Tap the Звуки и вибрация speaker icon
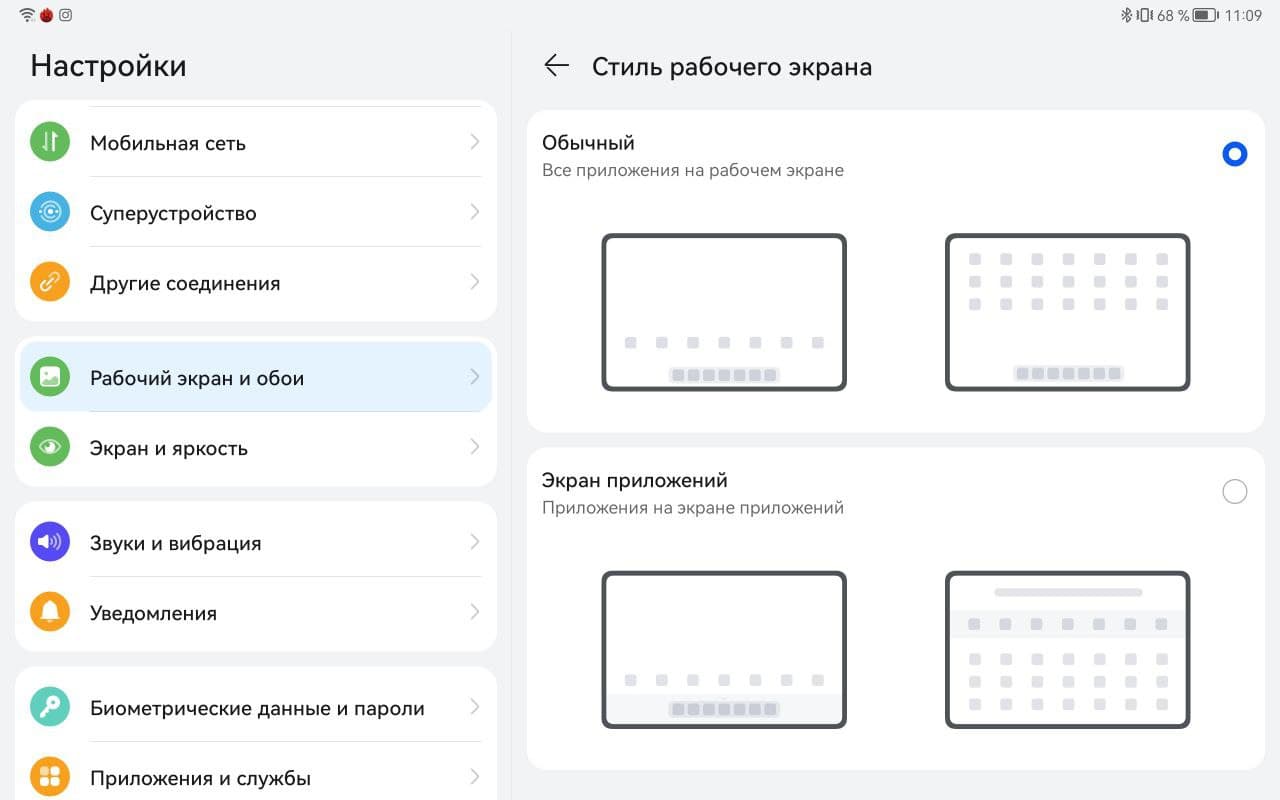 [x=50, y=542]
